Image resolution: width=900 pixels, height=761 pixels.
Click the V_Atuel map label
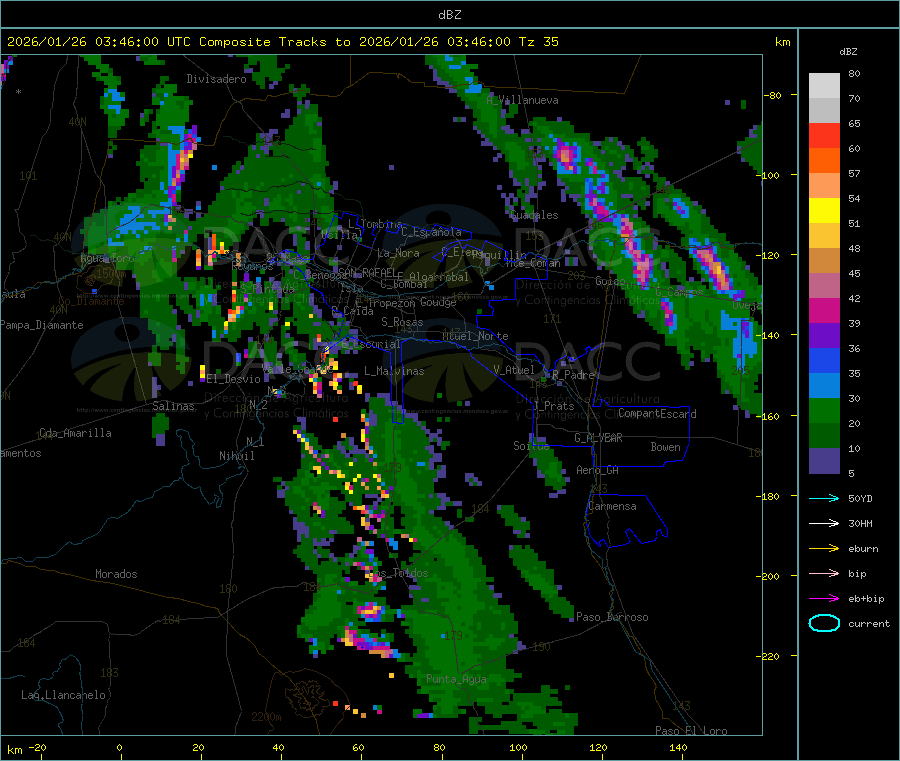[x=514, y=370]
